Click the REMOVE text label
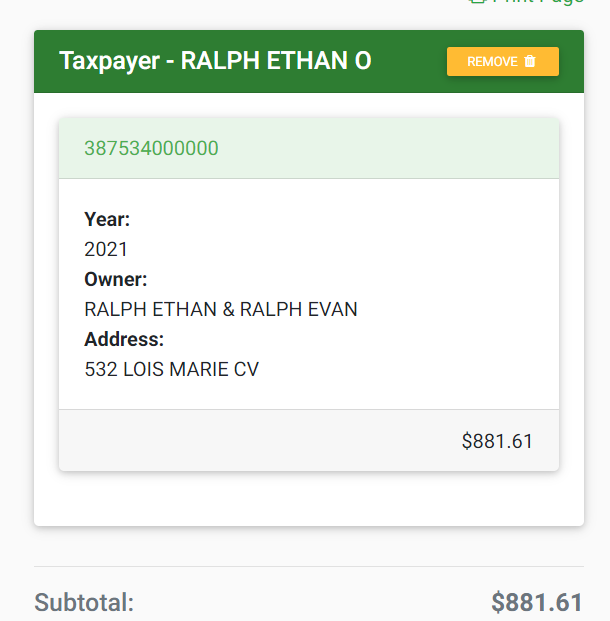This screenshot has height=621, width=610. 492,61
